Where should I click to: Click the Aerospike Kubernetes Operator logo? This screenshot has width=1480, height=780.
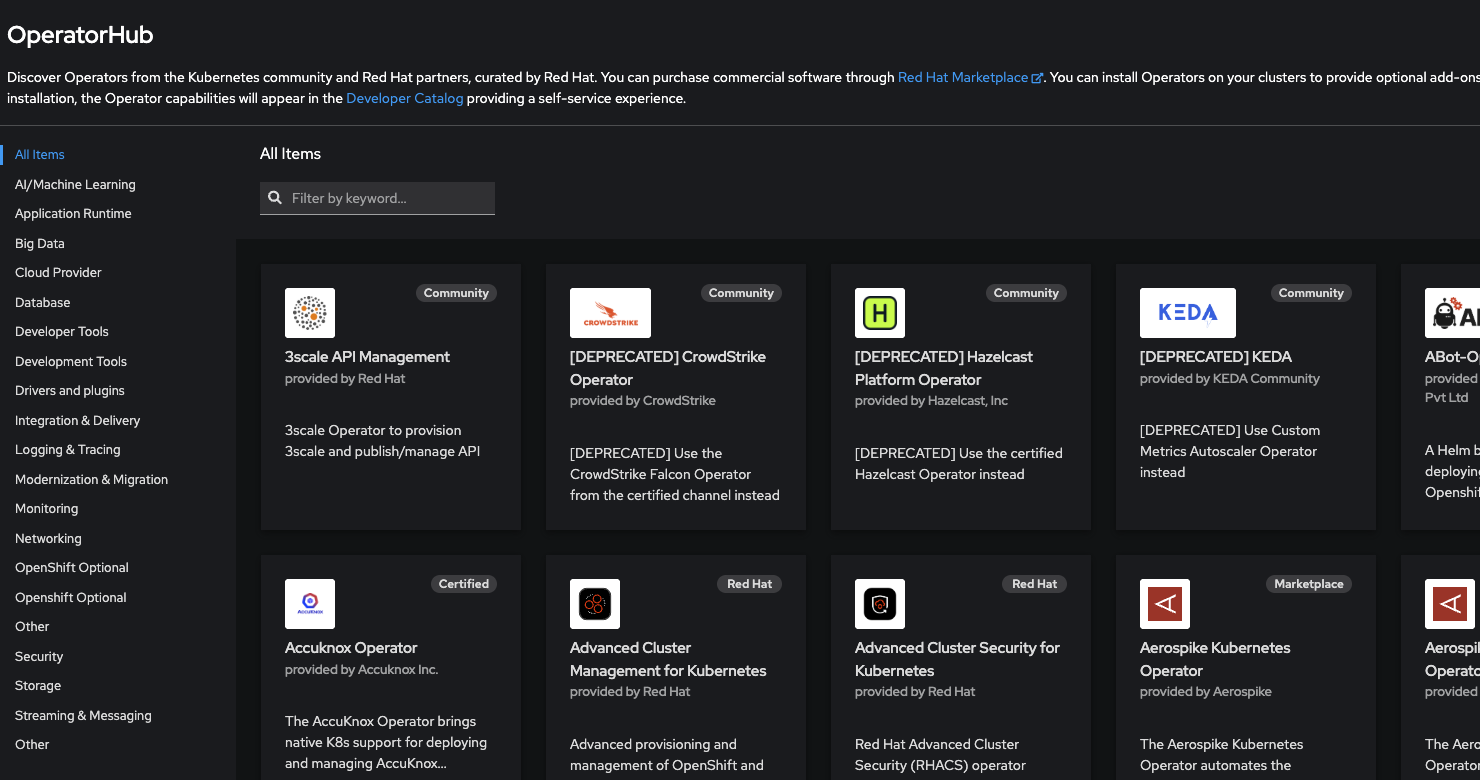[1165, 604]
